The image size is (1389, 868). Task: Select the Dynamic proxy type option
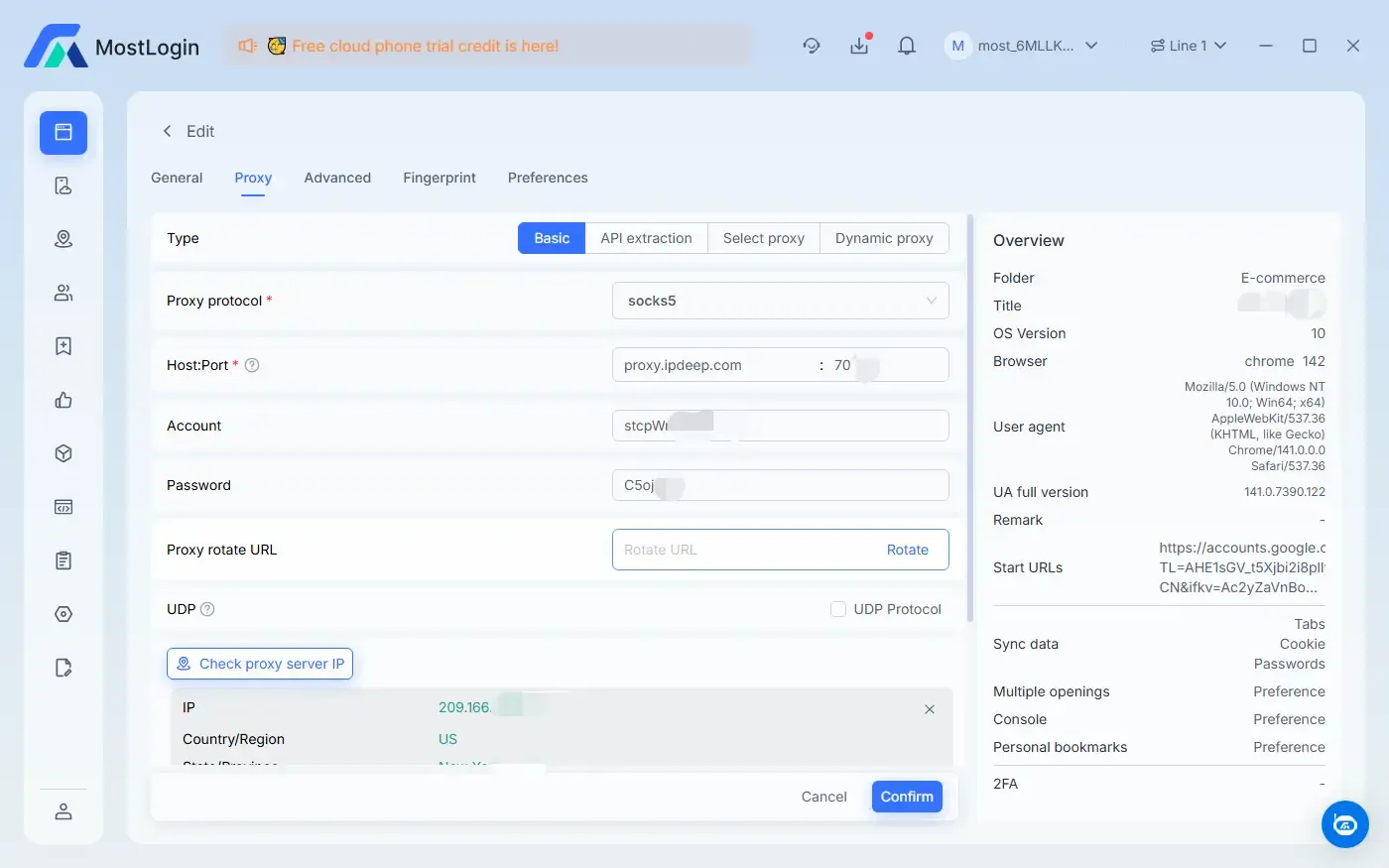pyautogui.click(x=883, y=238)
